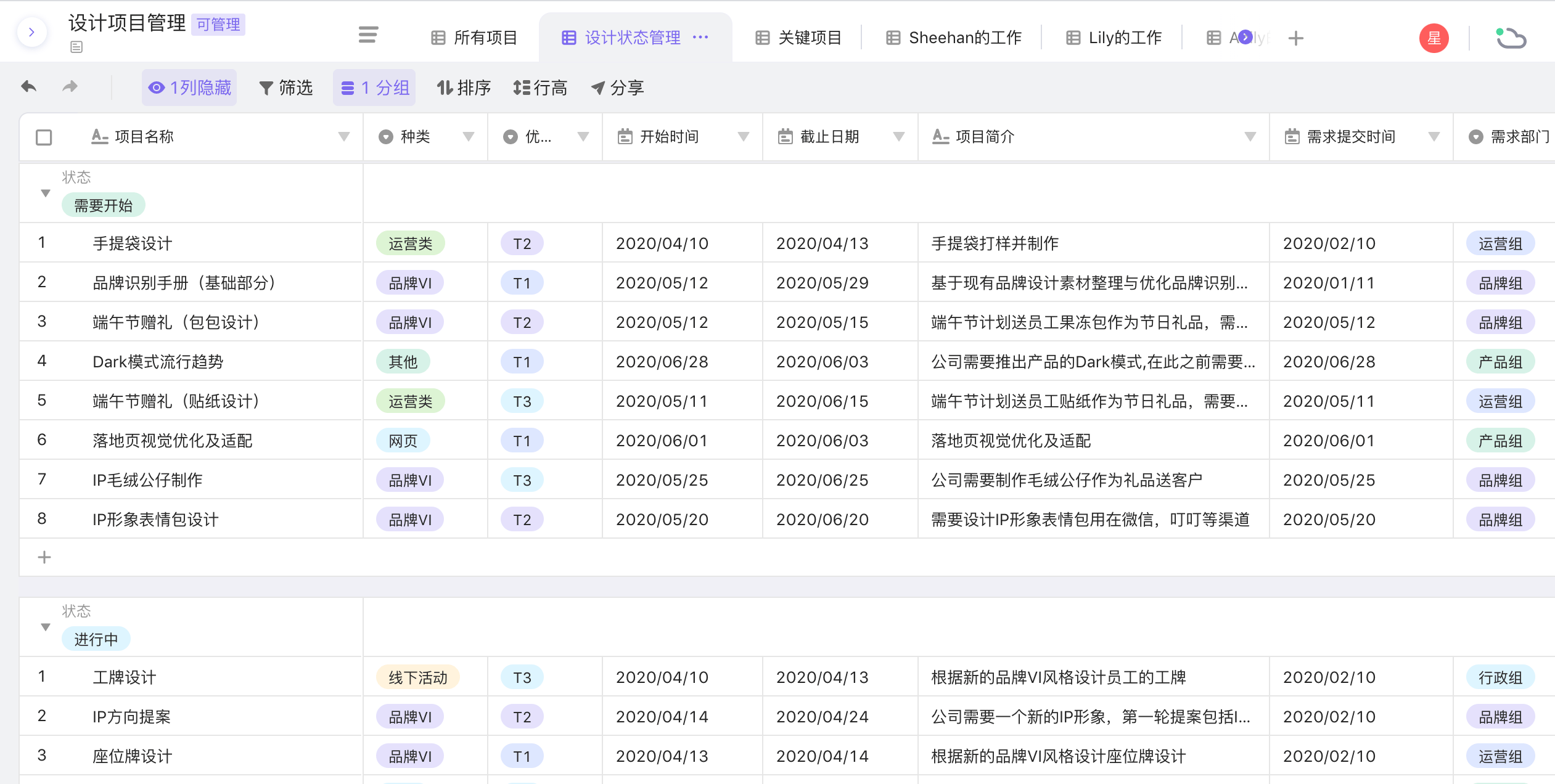Open the 行高 row height tool
Image resolution: width=1555 pixels, height=784 pixels.
click(540, 88)
